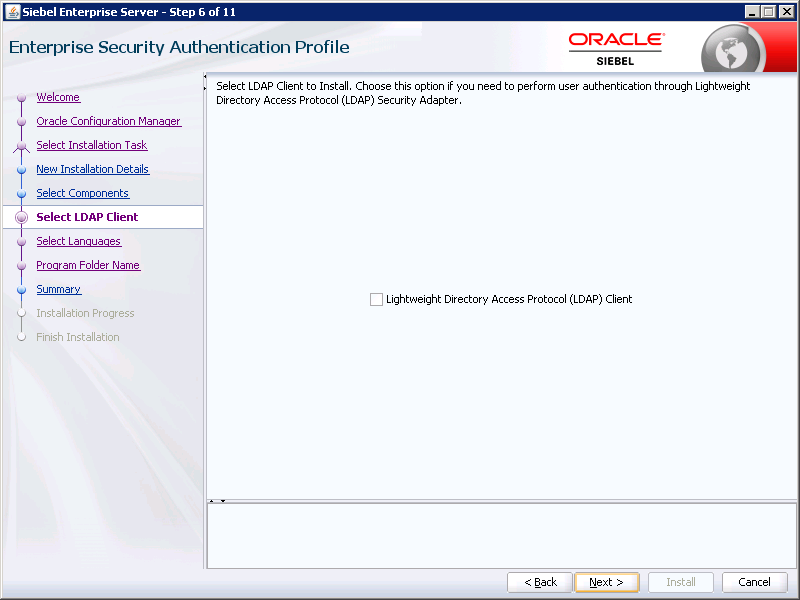
Task: Click the Select Languages step bullet
Action: point(21,241)
